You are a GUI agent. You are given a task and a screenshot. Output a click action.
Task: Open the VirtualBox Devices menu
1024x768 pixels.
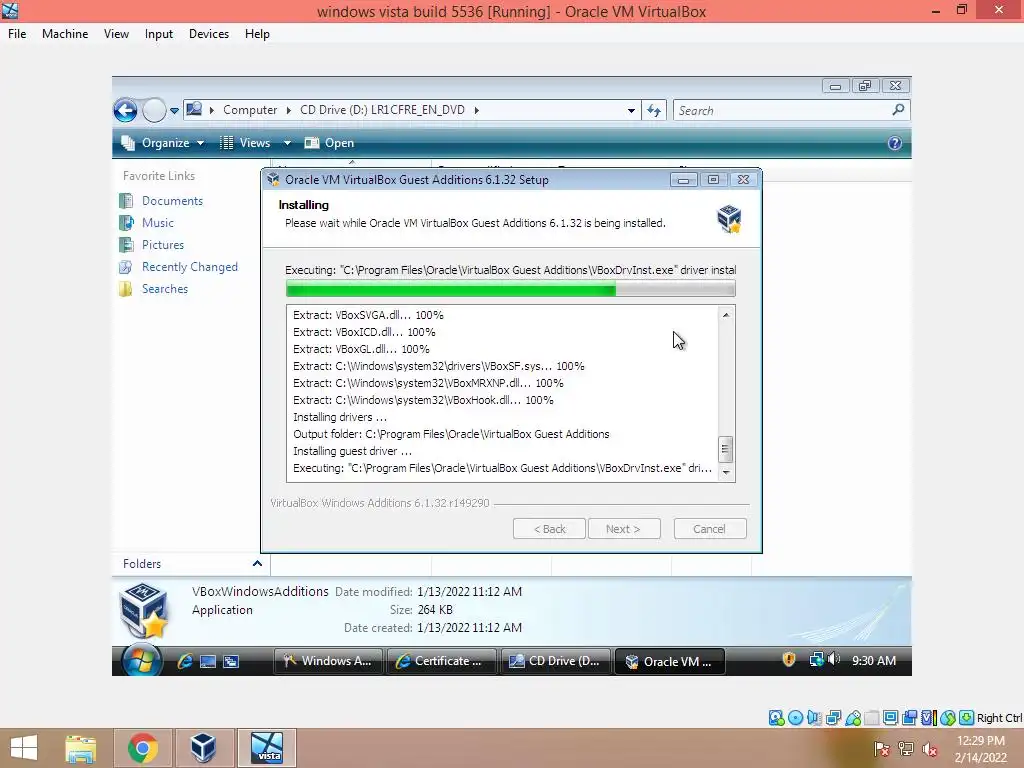coord(209,34)
